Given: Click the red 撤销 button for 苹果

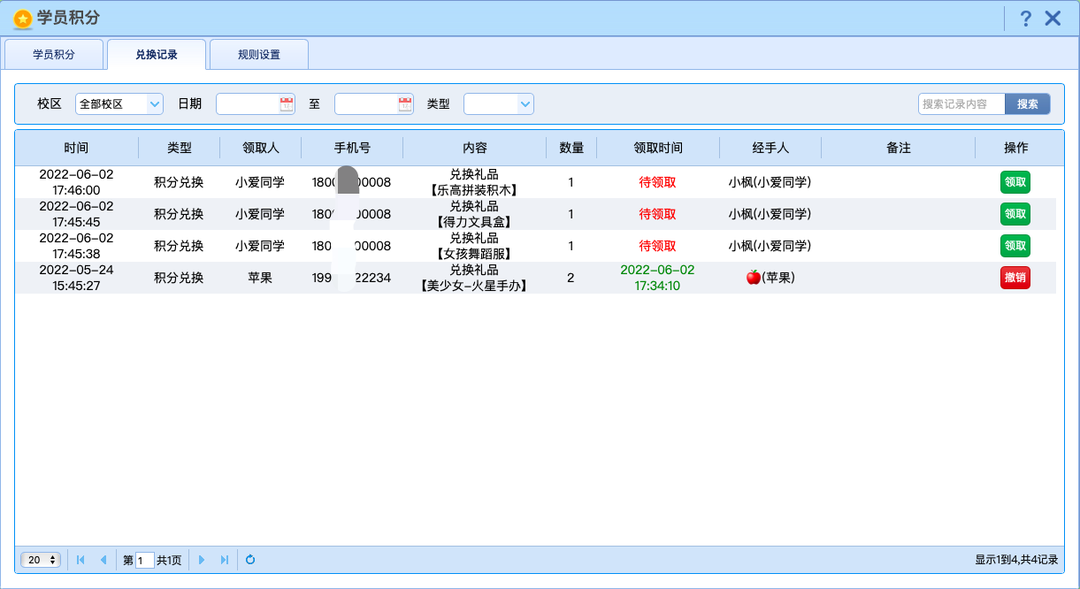Looking at the screenshot, I should click(1015, 278).
